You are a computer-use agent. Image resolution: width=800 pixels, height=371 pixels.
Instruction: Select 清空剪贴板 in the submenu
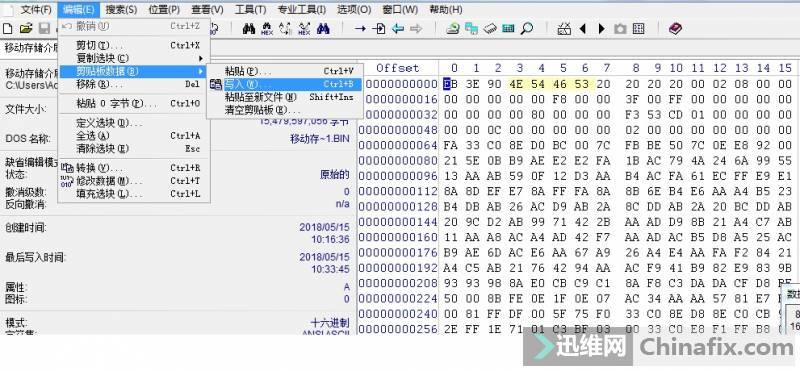[x=285, y=110]
